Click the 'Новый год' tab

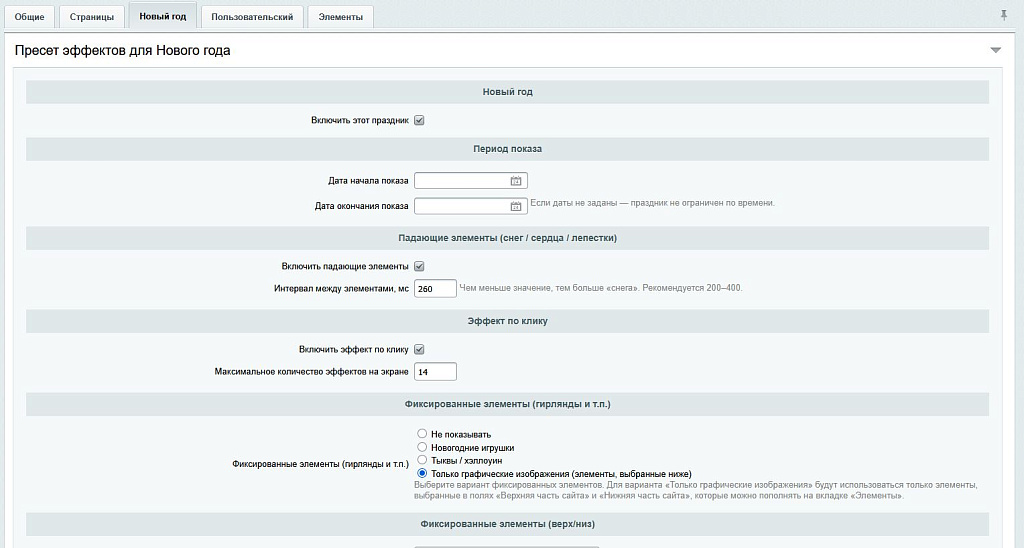(163, 17)
